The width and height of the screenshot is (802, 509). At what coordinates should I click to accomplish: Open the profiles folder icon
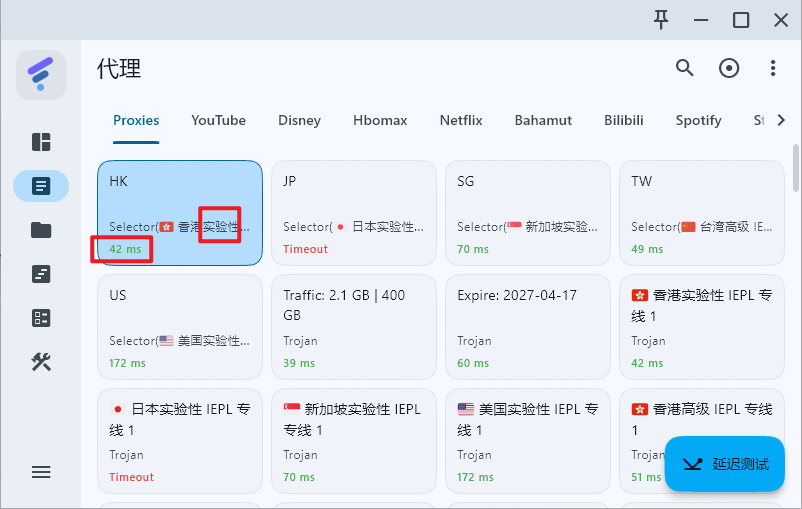pos(41,230)
